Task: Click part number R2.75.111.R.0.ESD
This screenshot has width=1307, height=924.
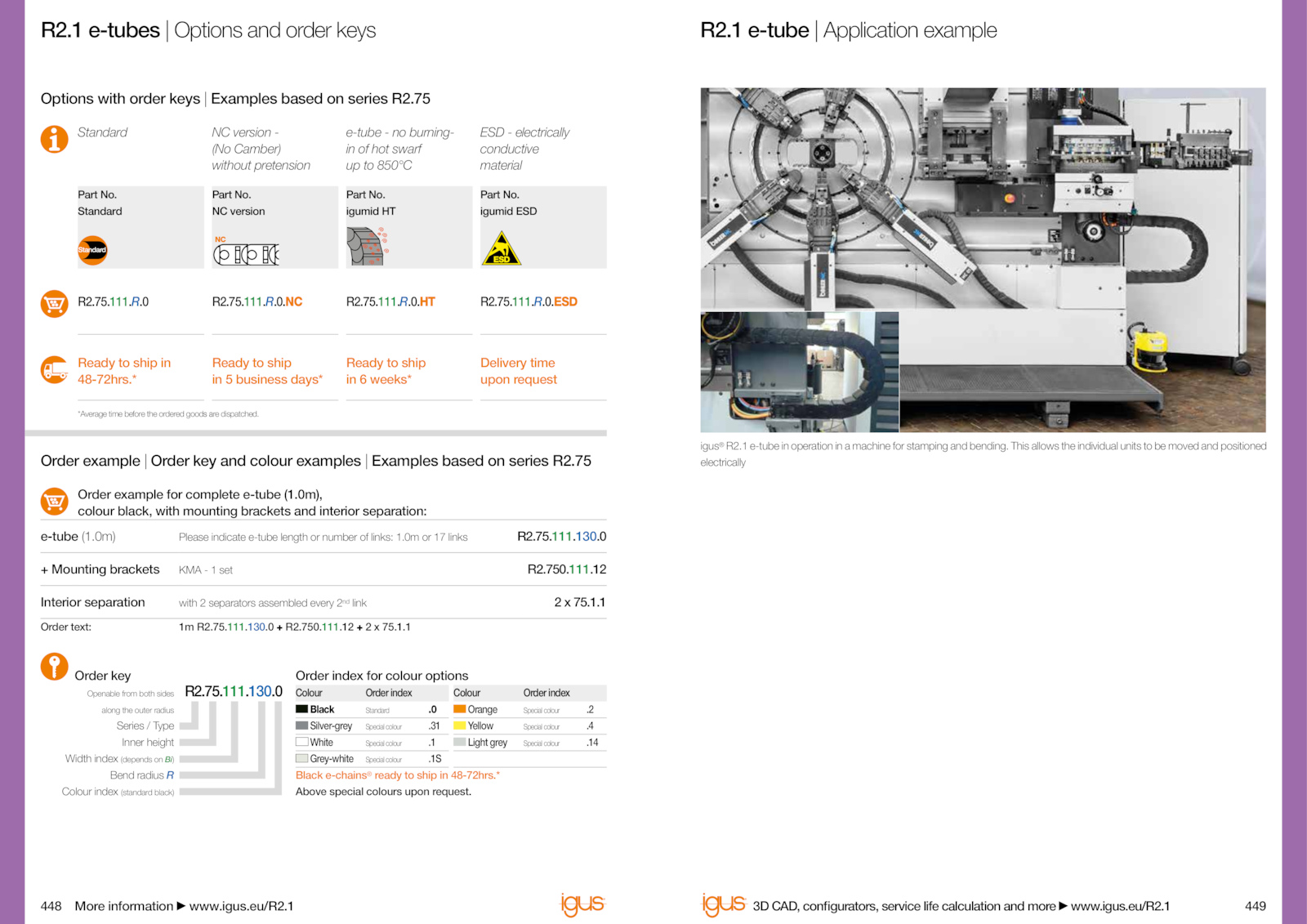Action: pos(529,302)
